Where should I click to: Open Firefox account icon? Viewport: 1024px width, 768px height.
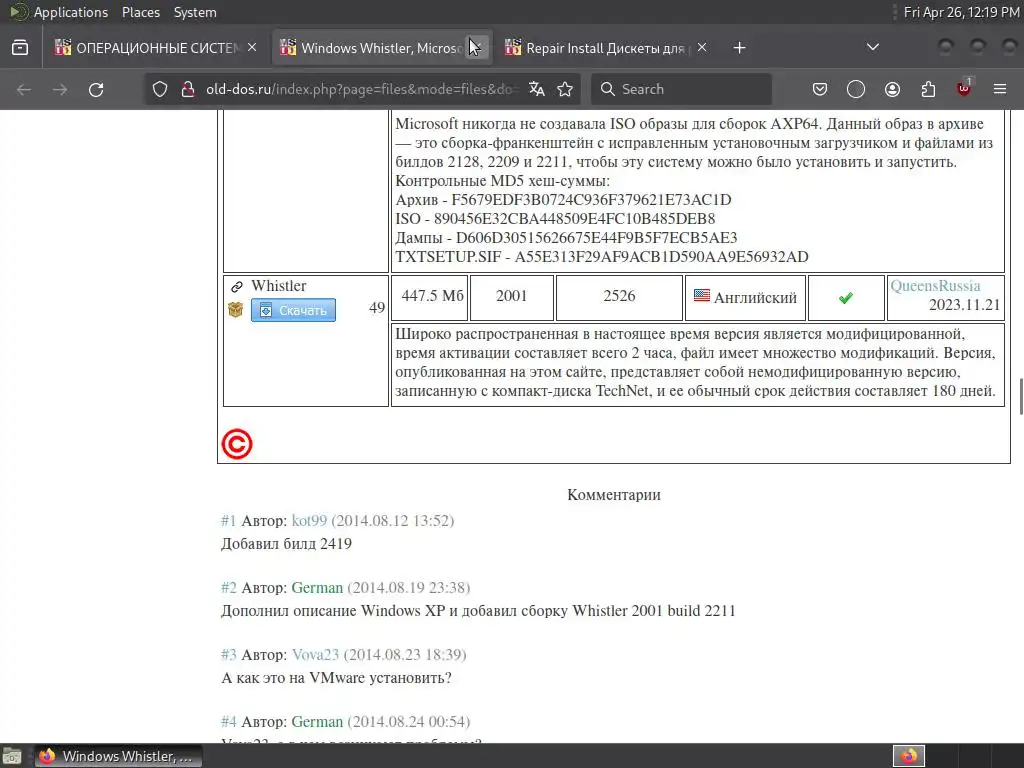tap(892, 89)
